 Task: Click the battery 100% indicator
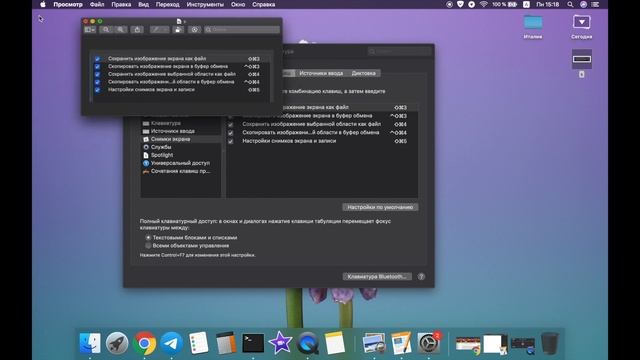504,4
